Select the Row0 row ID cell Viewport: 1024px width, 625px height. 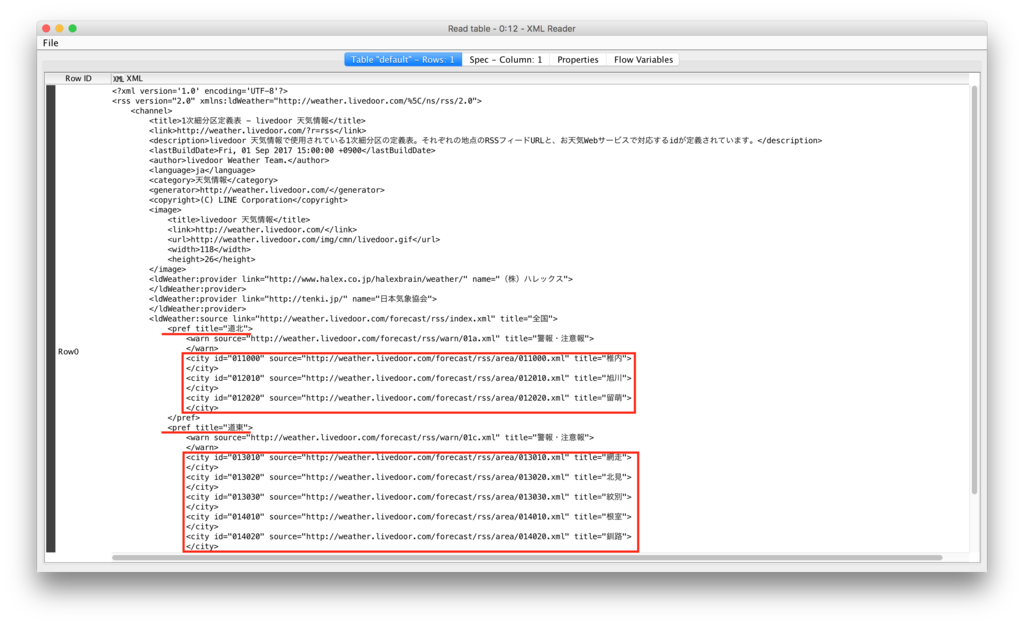69,351
